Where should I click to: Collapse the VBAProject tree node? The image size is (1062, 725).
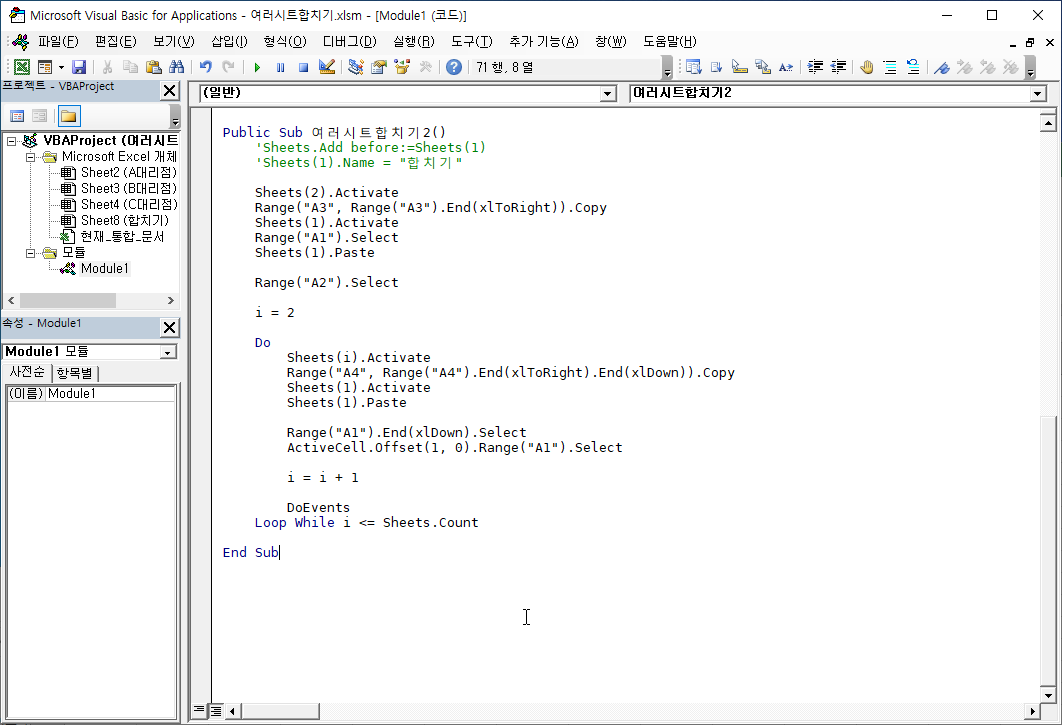[12, 141]
